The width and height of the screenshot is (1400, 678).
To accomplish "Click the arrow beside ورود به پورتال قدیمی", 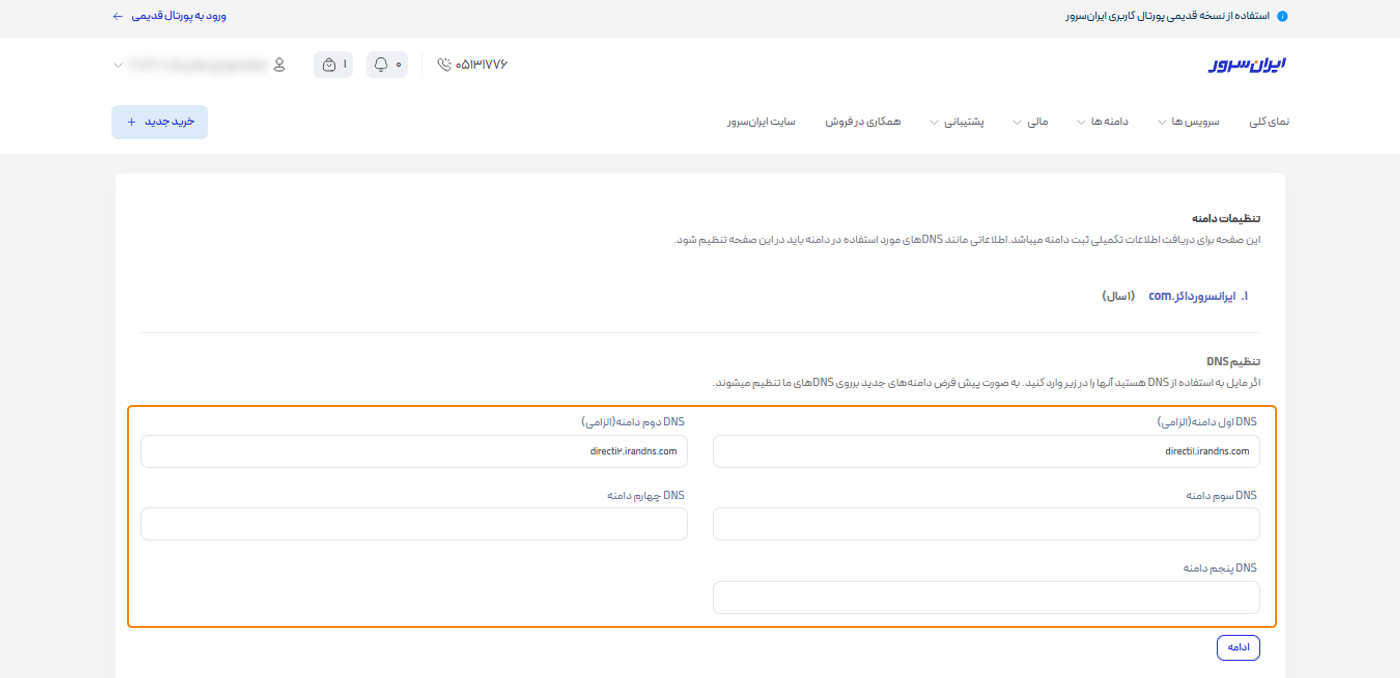I will (x=117, y=16).
